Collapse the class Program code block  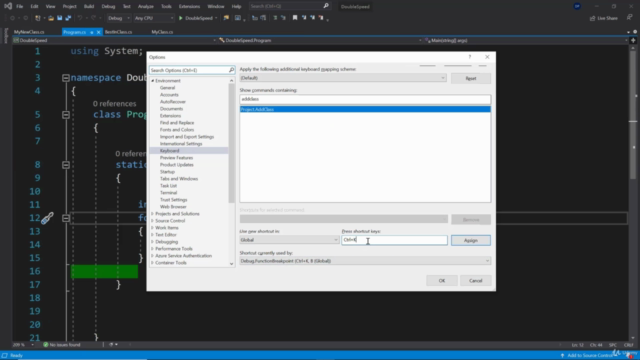pyautogui.click(x=66, y=115)
